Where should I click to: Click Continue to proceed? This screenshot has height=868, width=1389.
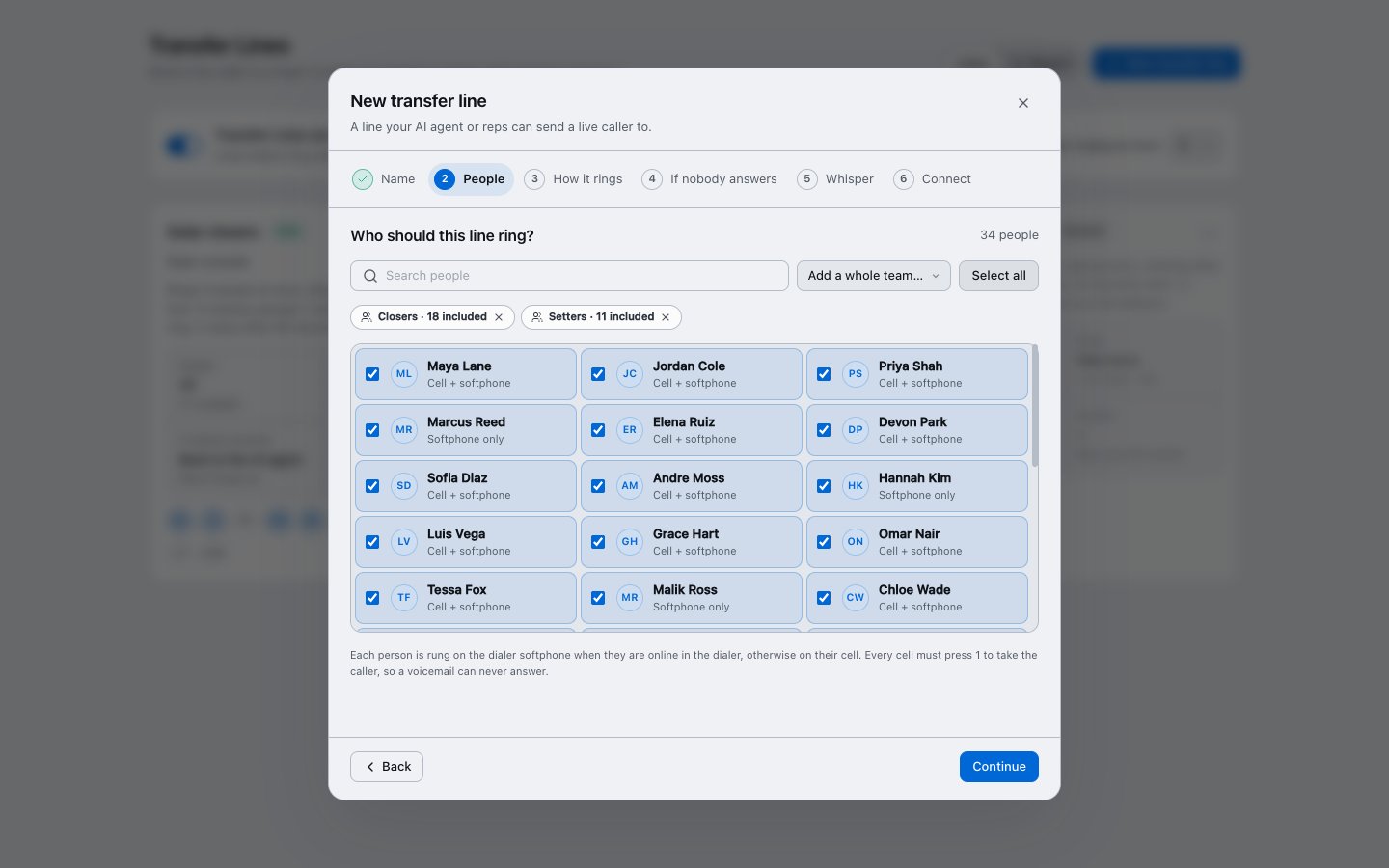999,767
